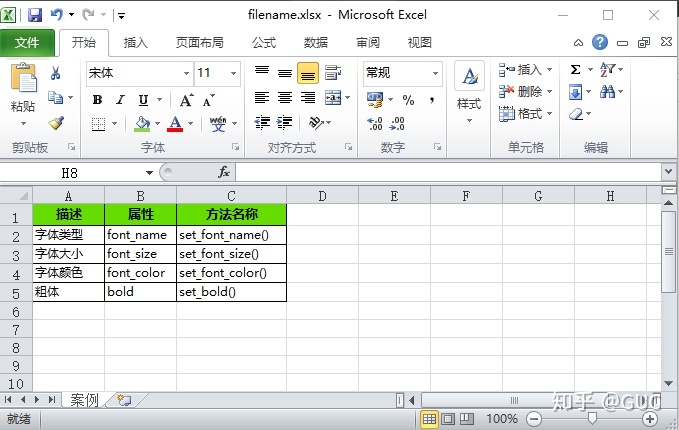Viewport: 679px width, 430px height.
Task: Switch to Page Break Preview view
Action: coord(467,419)
